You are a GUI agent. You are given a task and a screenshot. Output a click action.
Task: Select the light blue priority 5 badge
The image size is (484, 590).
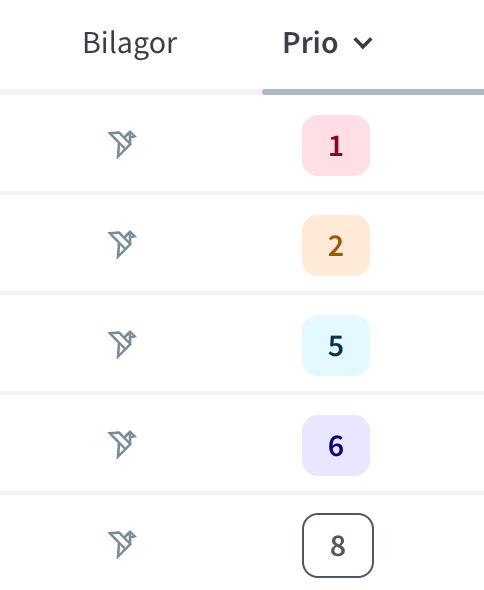click(336, 345)
